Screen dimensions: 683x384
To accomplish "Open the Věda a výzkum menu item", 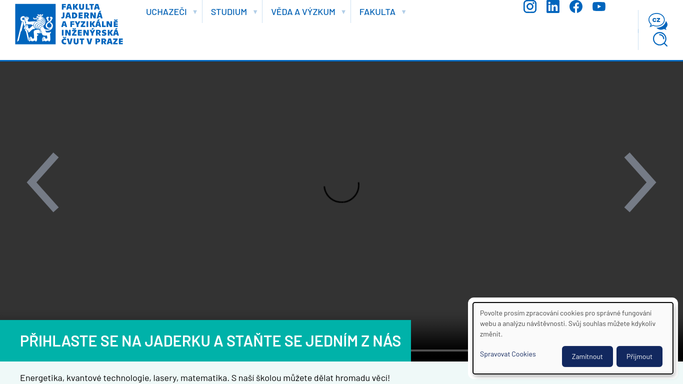I will pos(303,12).
